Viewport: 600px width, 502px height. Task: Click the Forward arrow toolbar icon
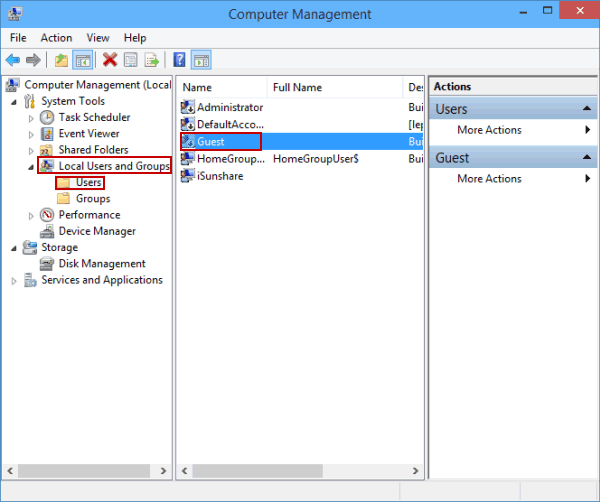click(x=33, y=60)
